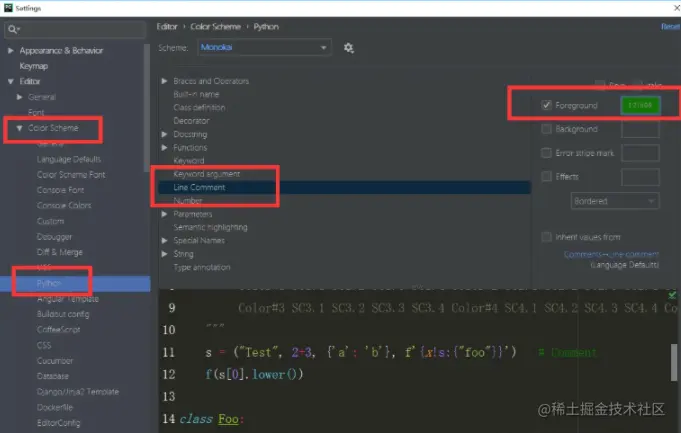Viewport: 681px width, 433px height.
Task: Click the settings search input field
Action: (75, 29)
